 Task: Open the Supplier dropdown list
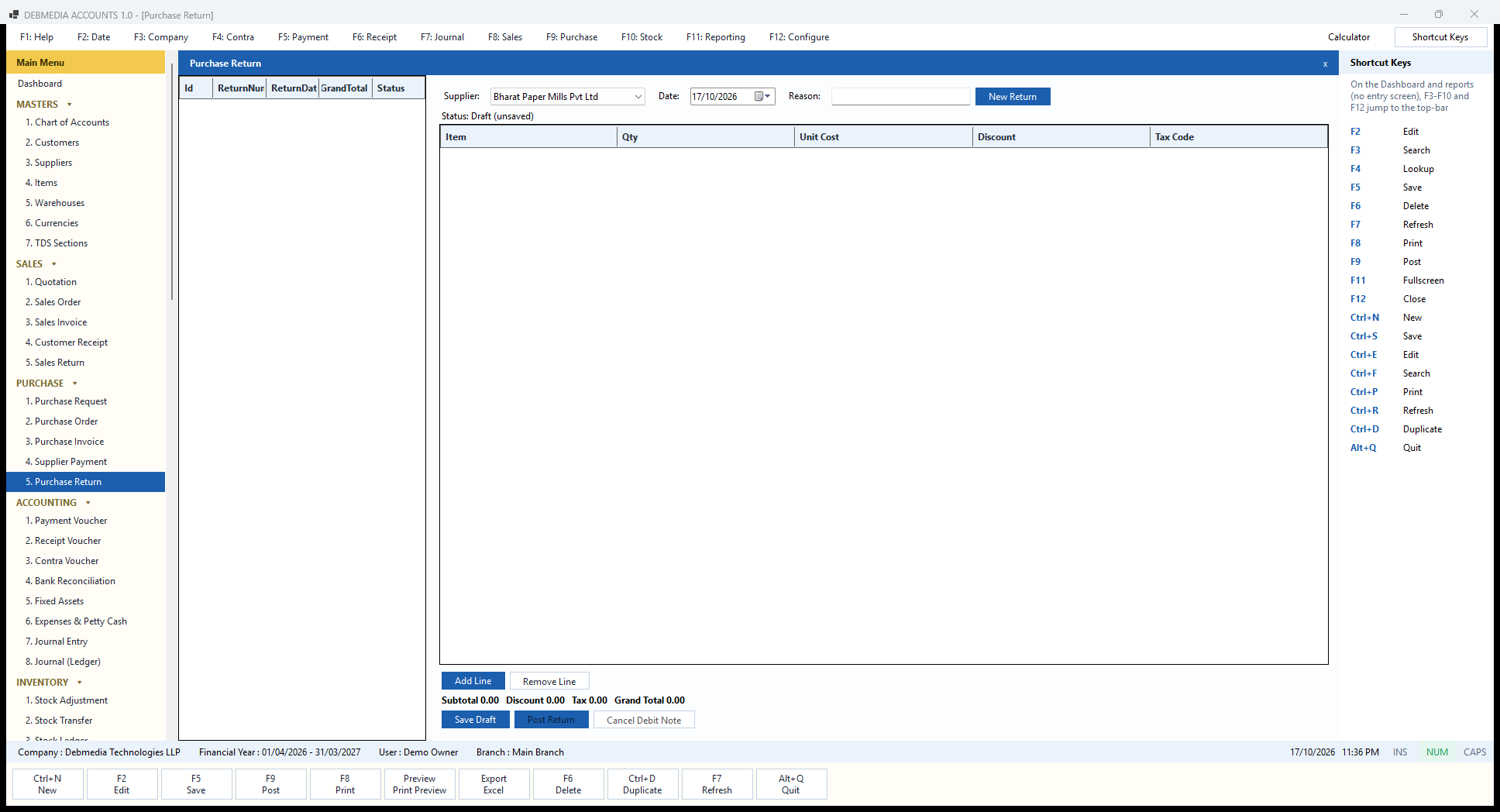coord(638,97)
